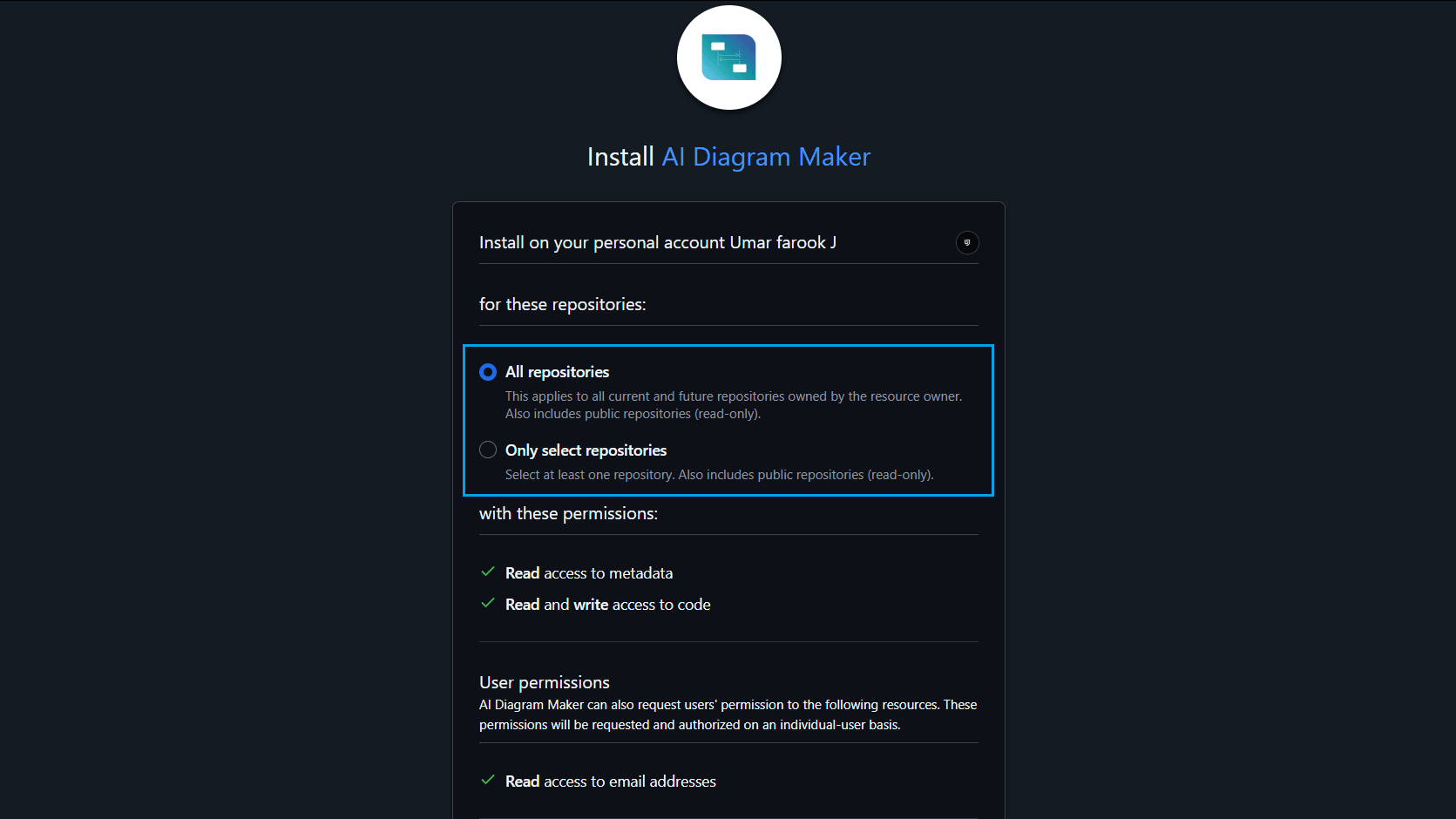This screenshot has width=1456, height=819.
Task: Click the checkmark beside email addresses permission
Action: tap(487, 780)
